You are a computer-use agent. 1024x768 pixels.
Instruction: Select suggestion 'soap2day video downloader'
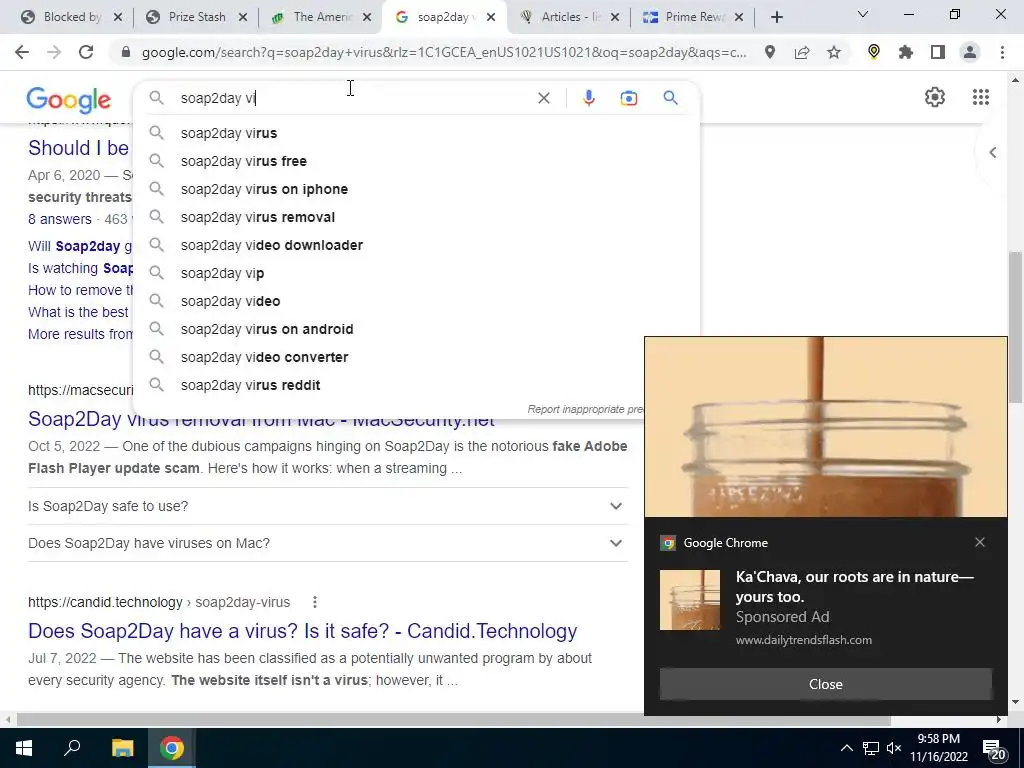[416, 246]
